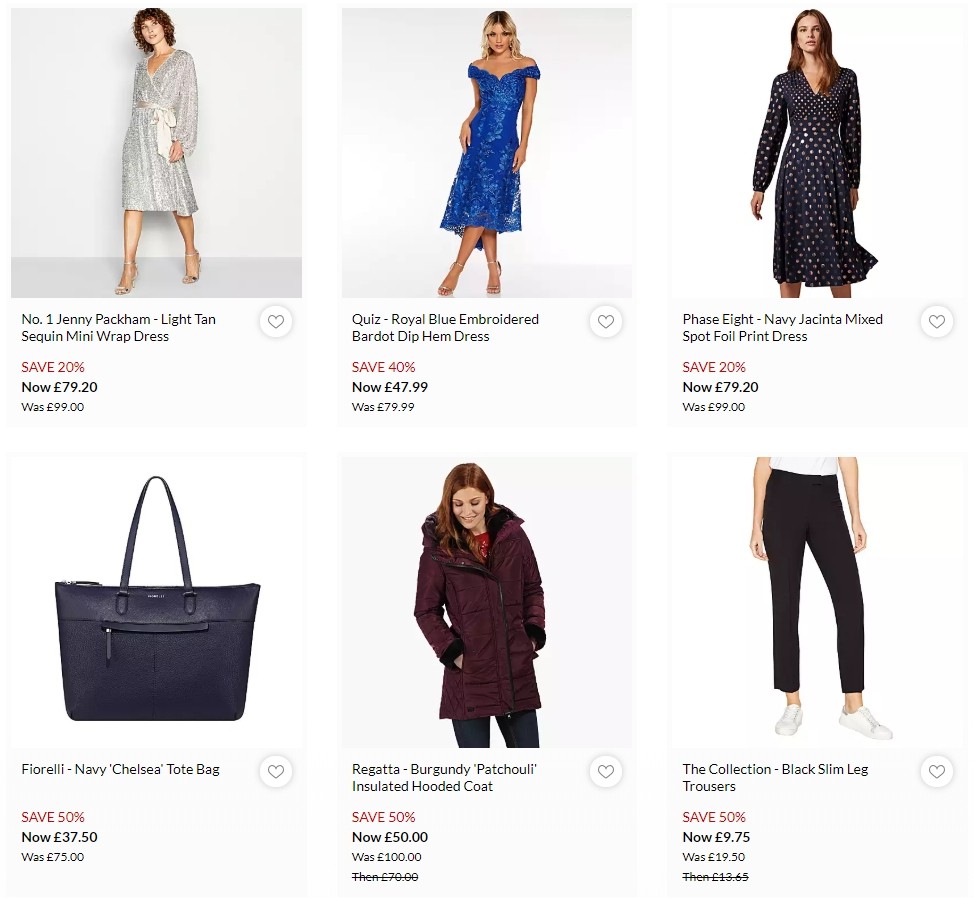Save the Fiorelli tote bag using the heart icon

pyautogui.click(x=276, y=772)
